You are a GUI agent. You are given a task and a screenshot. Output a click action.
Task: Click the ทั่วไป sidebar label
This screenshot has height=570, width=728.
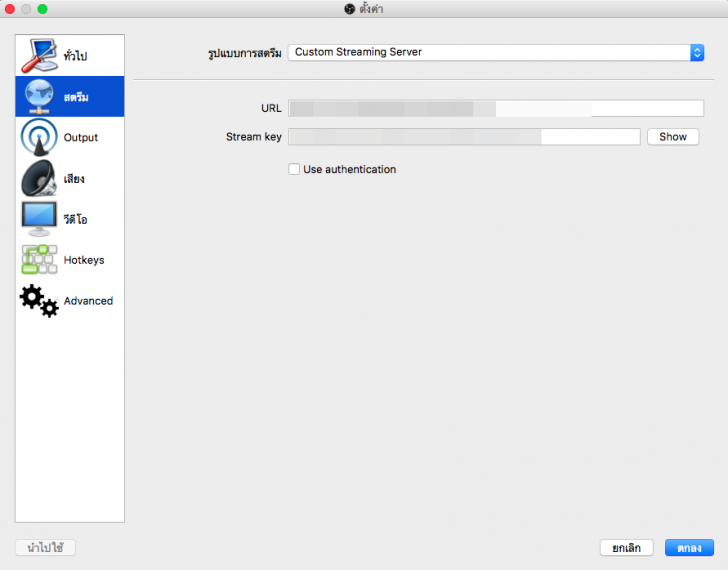[75, 56]
